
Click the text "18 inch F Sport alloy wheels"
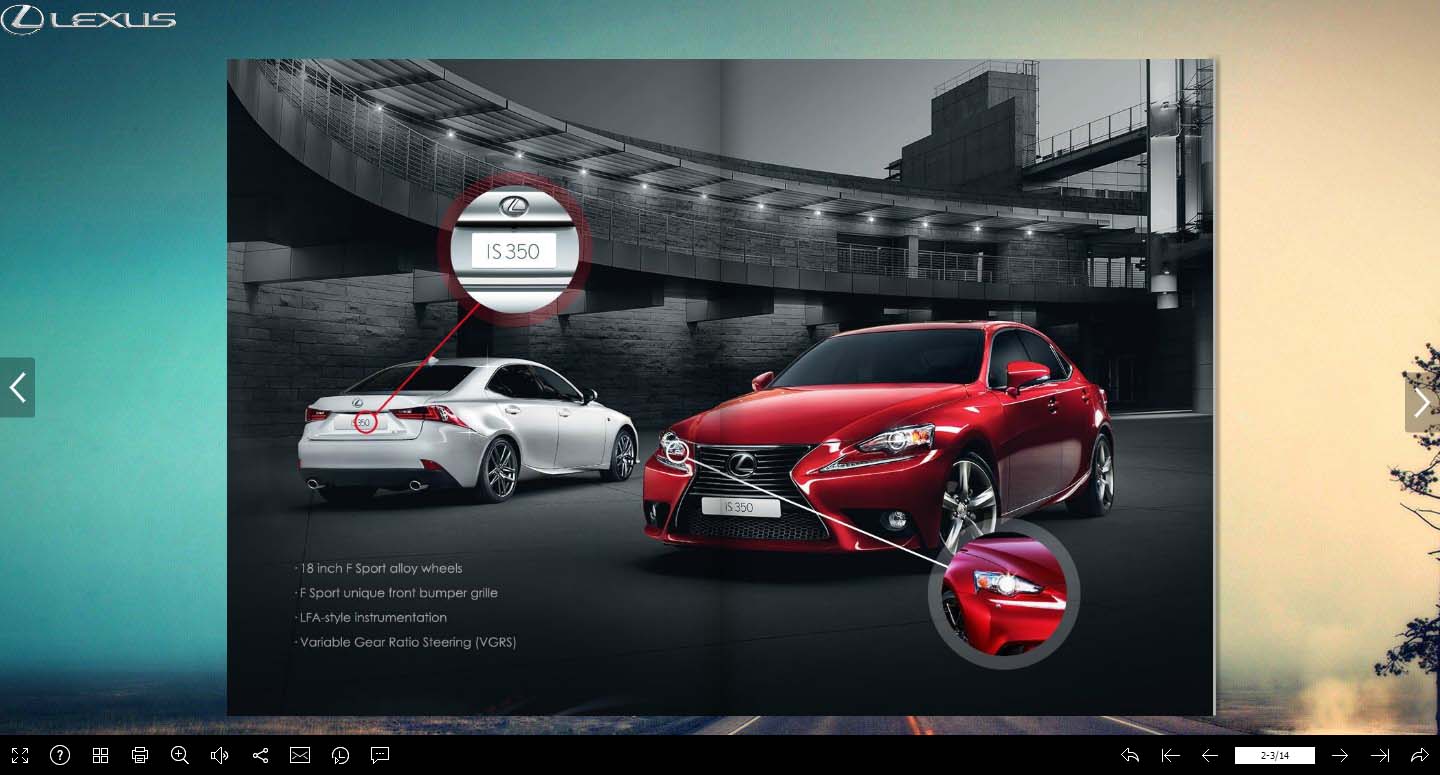click(381, 568)
